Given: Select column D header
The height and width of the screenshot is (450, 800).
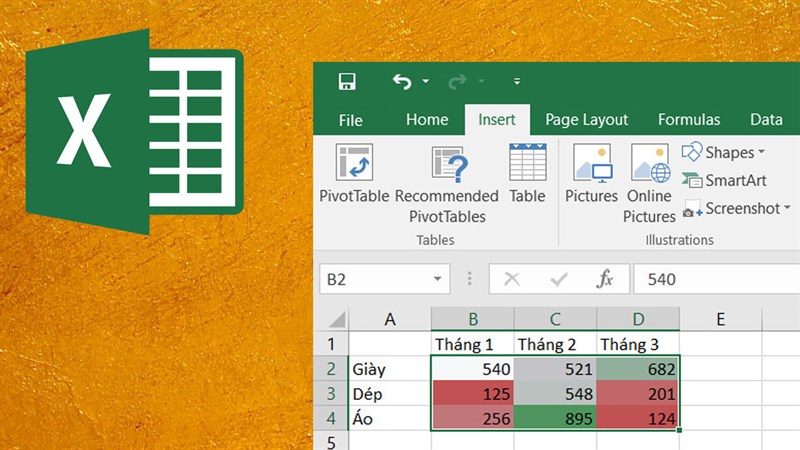Looking at the screenshot, I should click(x=638, y=319).
